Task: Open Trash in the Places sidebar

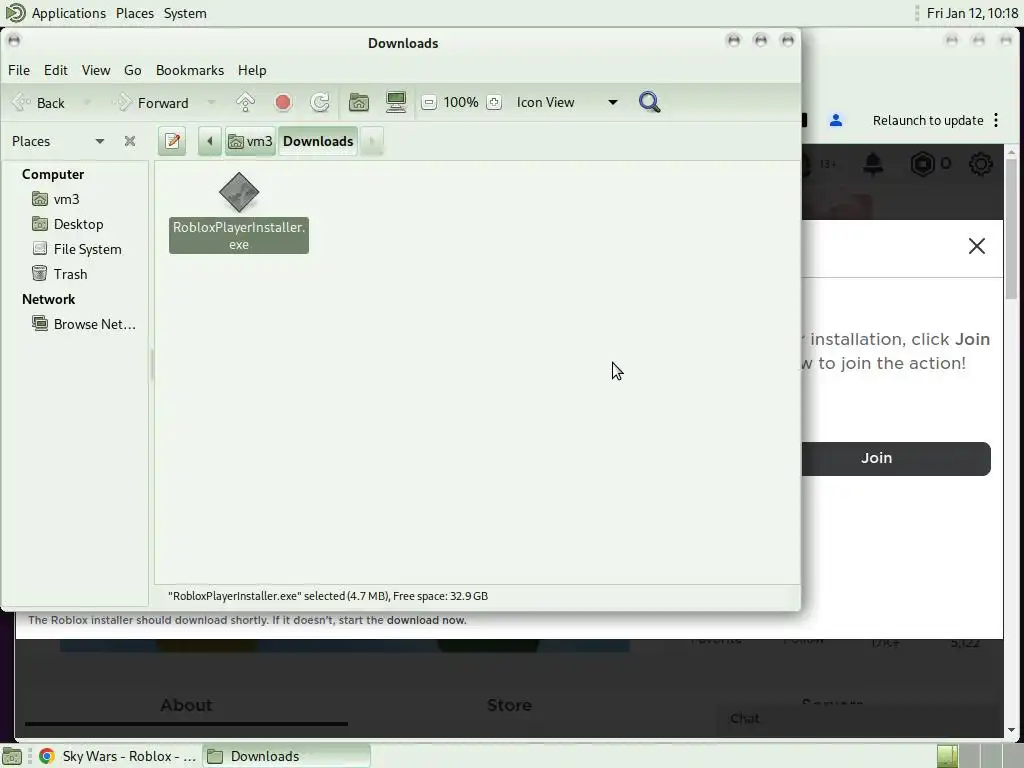Action: click(x=71, y=274)
